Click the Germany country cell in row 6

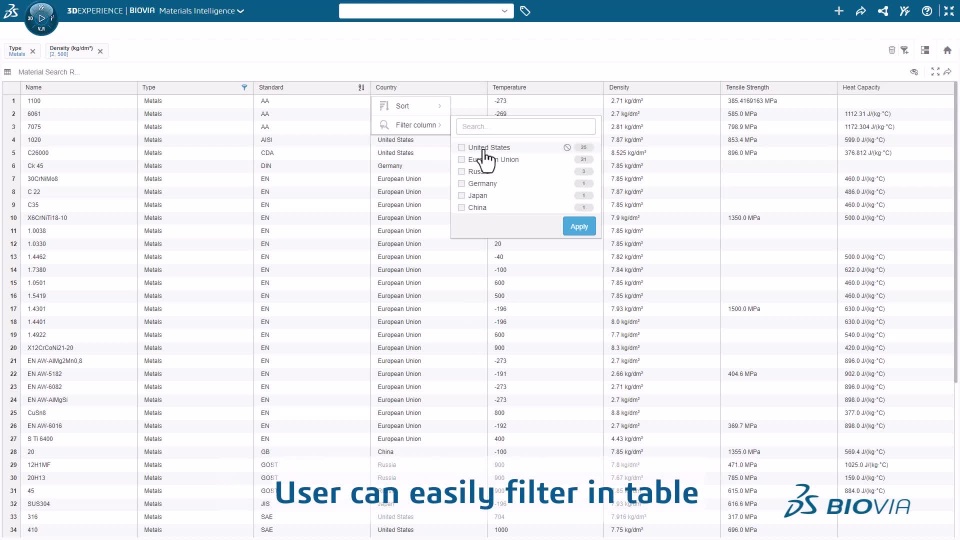429,165
